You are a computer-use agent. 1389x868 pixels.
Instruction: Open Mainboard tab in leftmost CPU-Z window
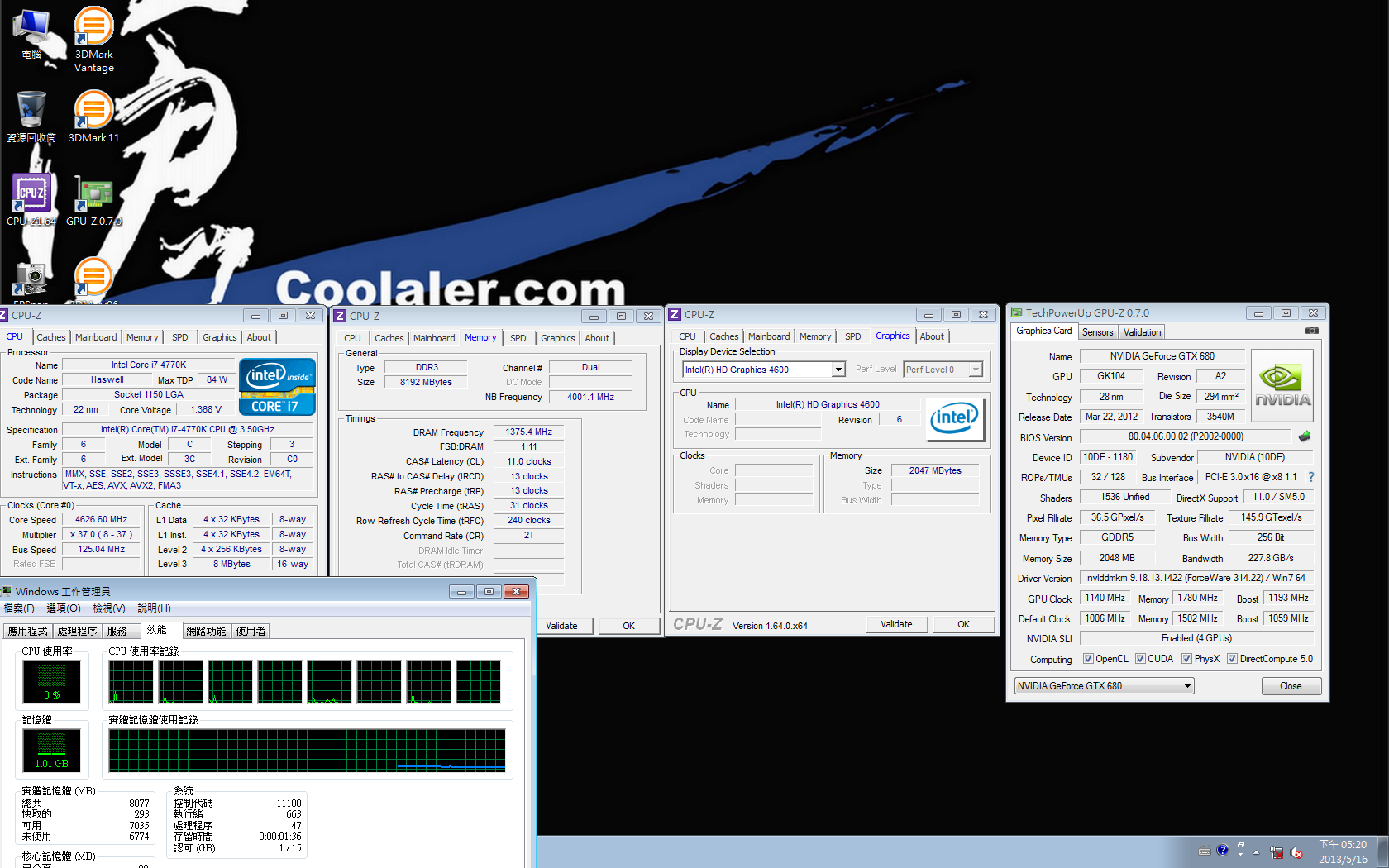tap(96, 337)
